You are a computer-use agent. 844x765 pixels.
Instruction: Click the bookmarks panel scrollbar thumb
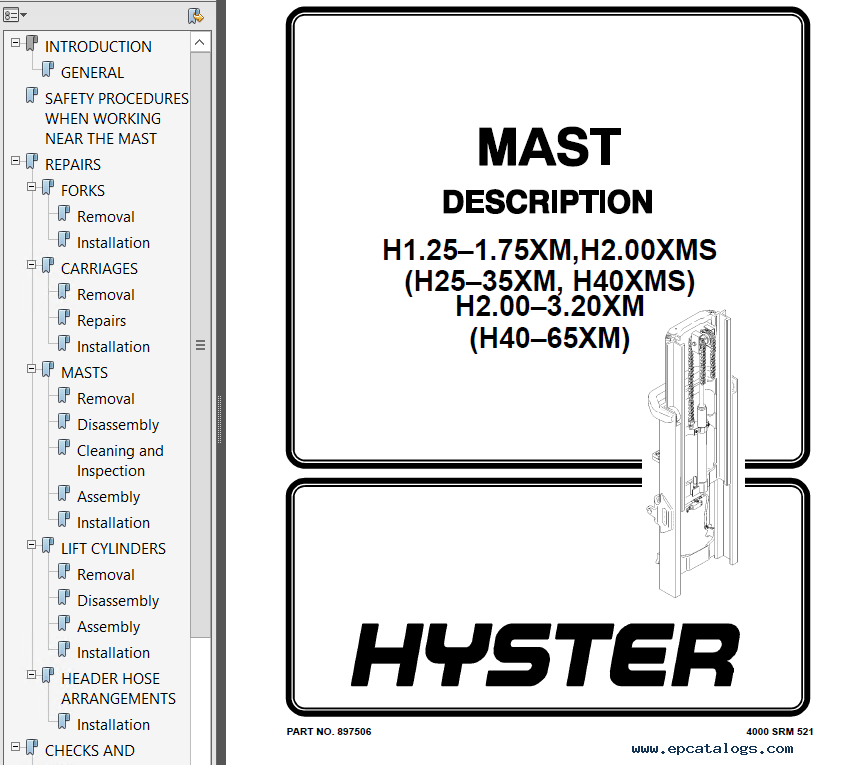click(200, 345)
